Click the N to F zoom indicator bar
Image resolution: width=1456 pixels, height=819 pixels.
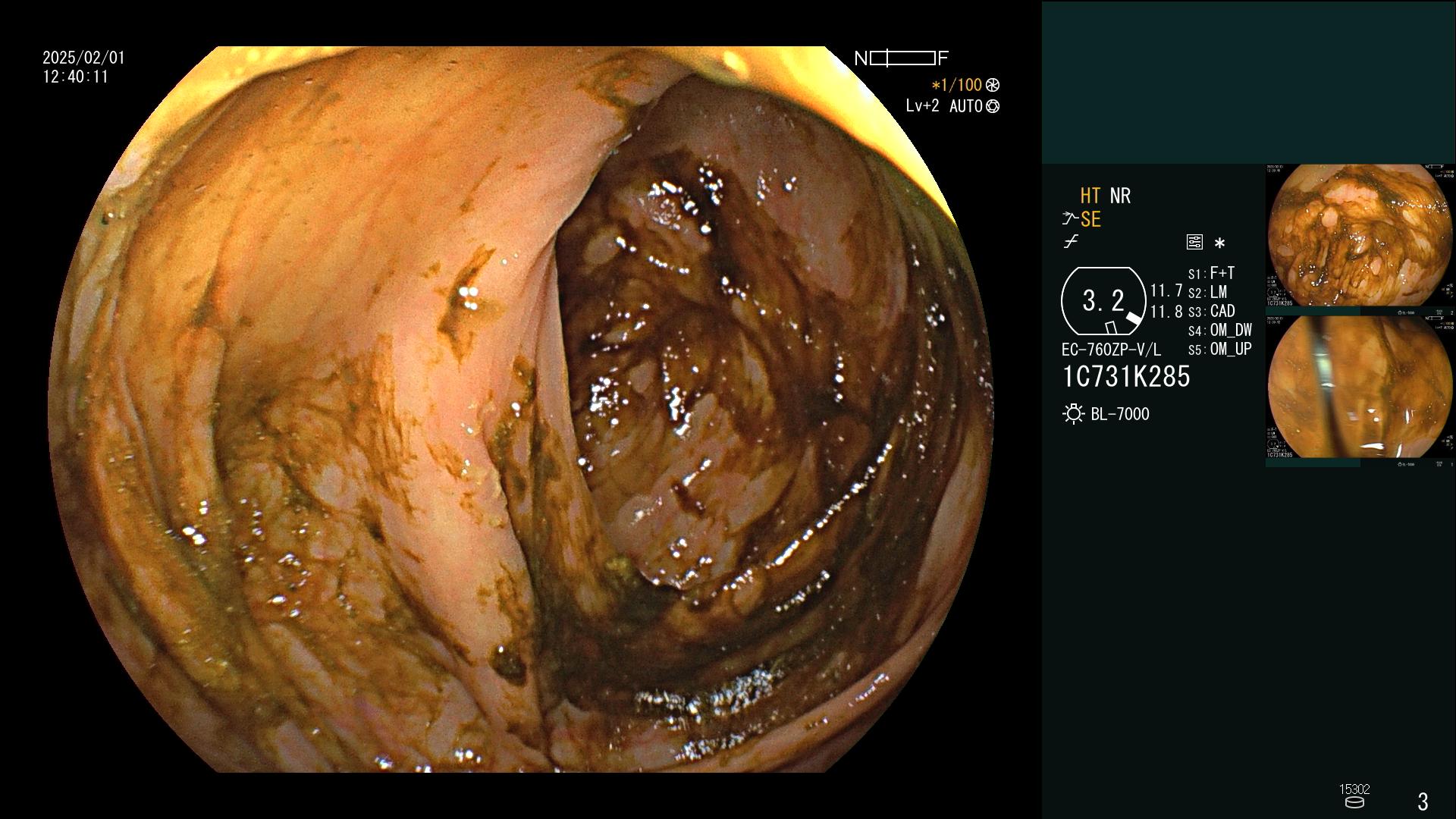902,58
